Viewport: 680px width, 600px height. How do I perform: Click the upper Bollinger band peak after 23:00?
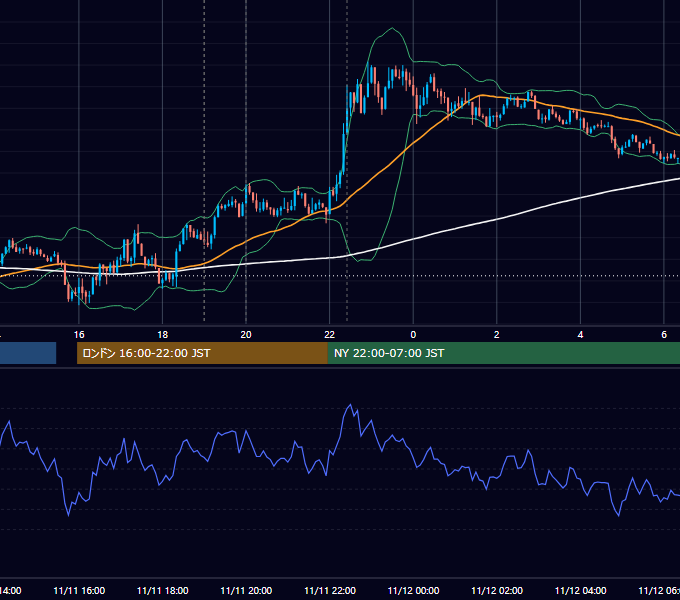[x=392, y=28]
